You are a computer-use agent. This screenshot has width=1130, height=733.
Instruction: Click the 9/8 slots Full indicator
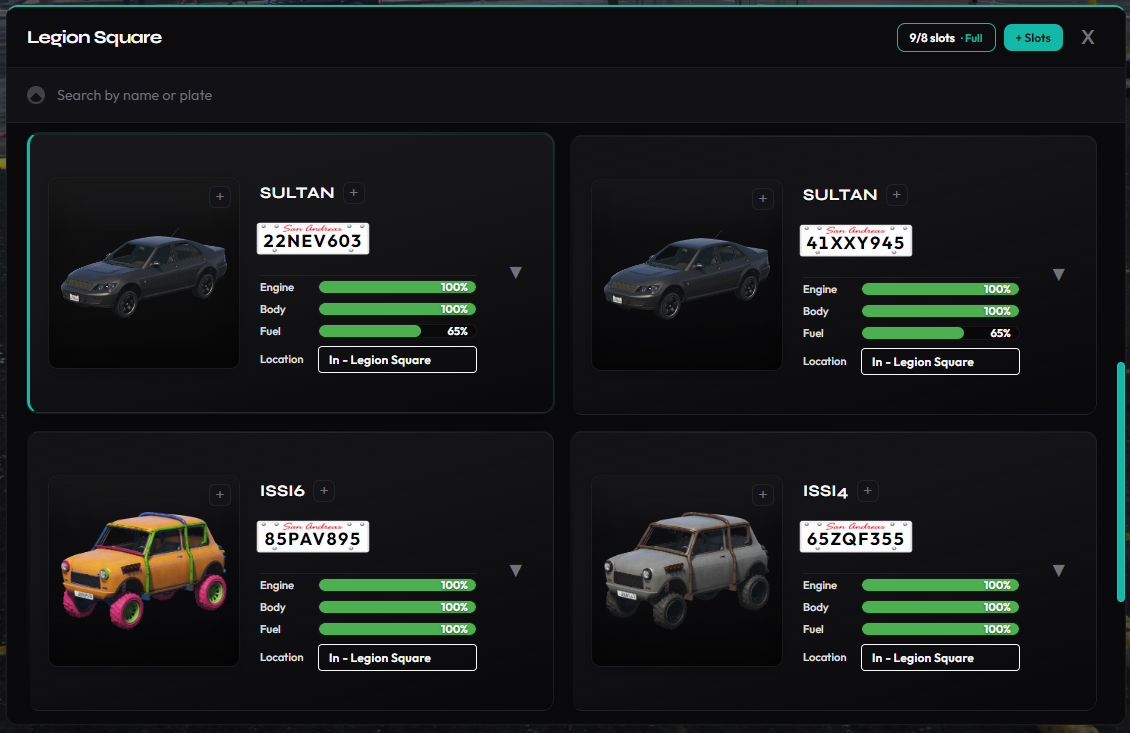click(946, 38)
